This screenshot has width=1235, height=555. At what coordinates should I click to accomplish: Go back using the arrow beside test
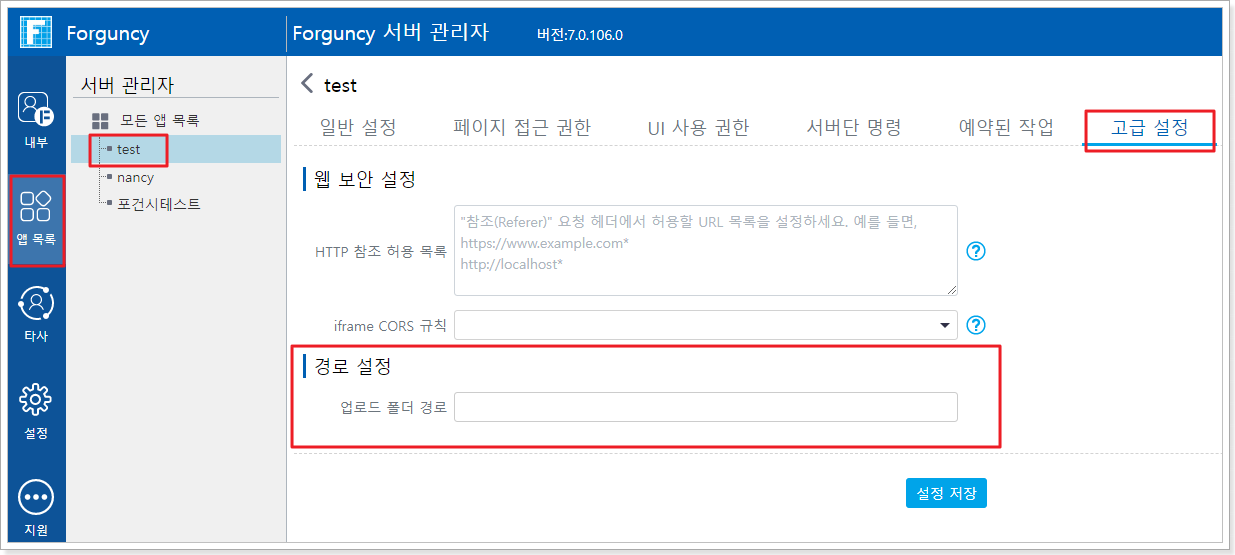(x=307, y=85)
